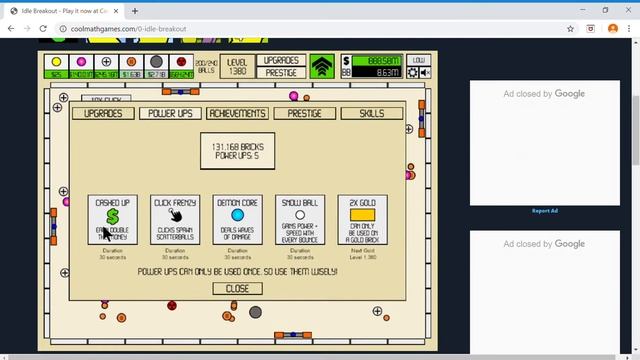Go back in the browser

point(11,29)
